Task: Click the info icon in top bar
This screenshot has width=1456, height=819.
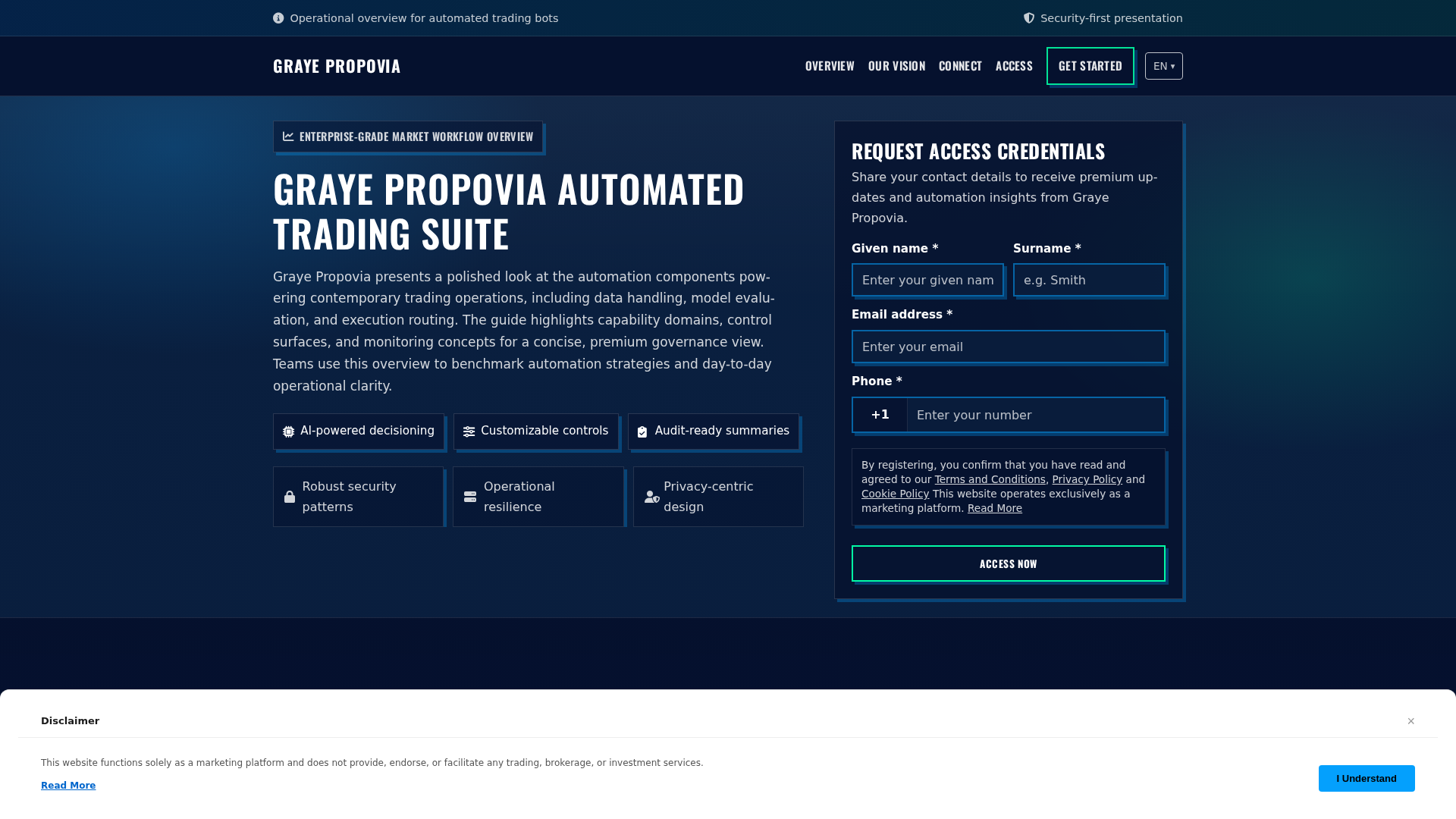Action: coord(278,18)
